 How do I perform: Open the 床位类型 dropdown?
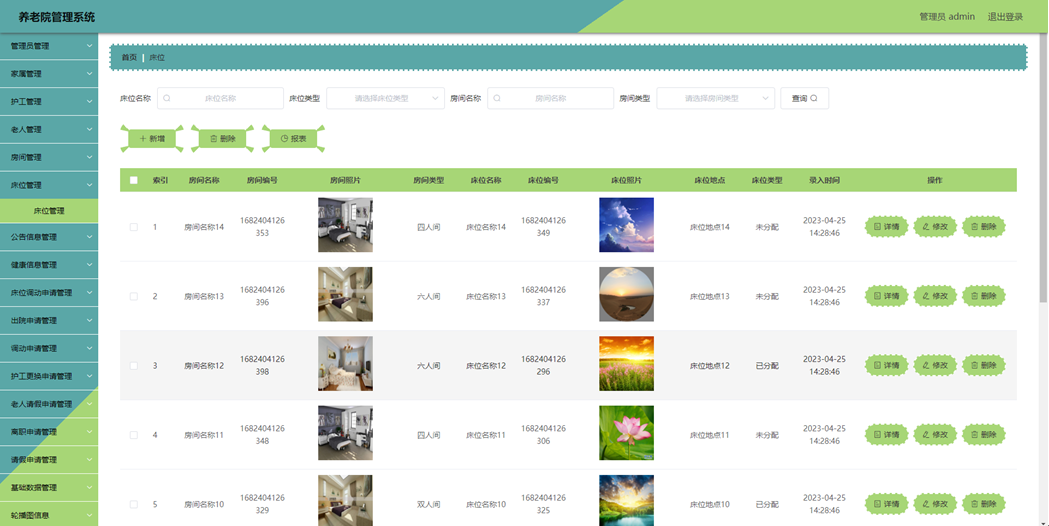[385, 98]
